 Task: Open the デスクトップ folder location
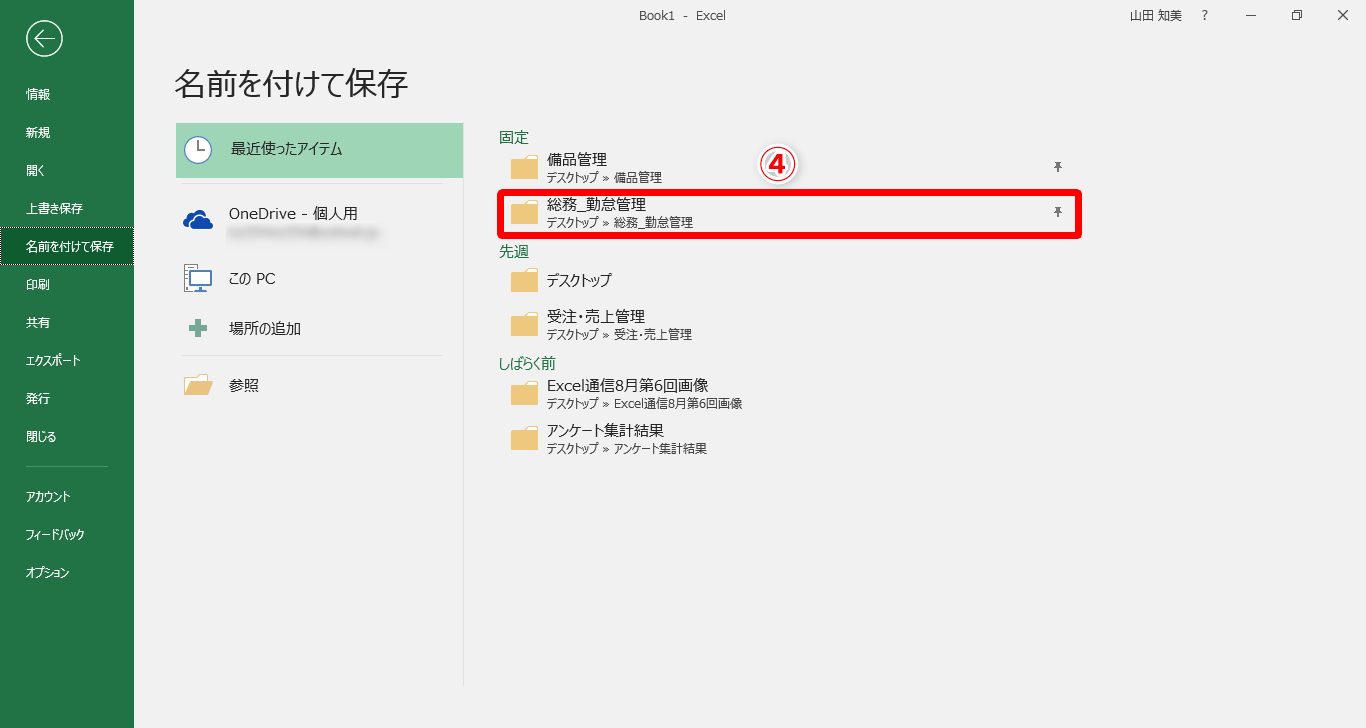579,280
